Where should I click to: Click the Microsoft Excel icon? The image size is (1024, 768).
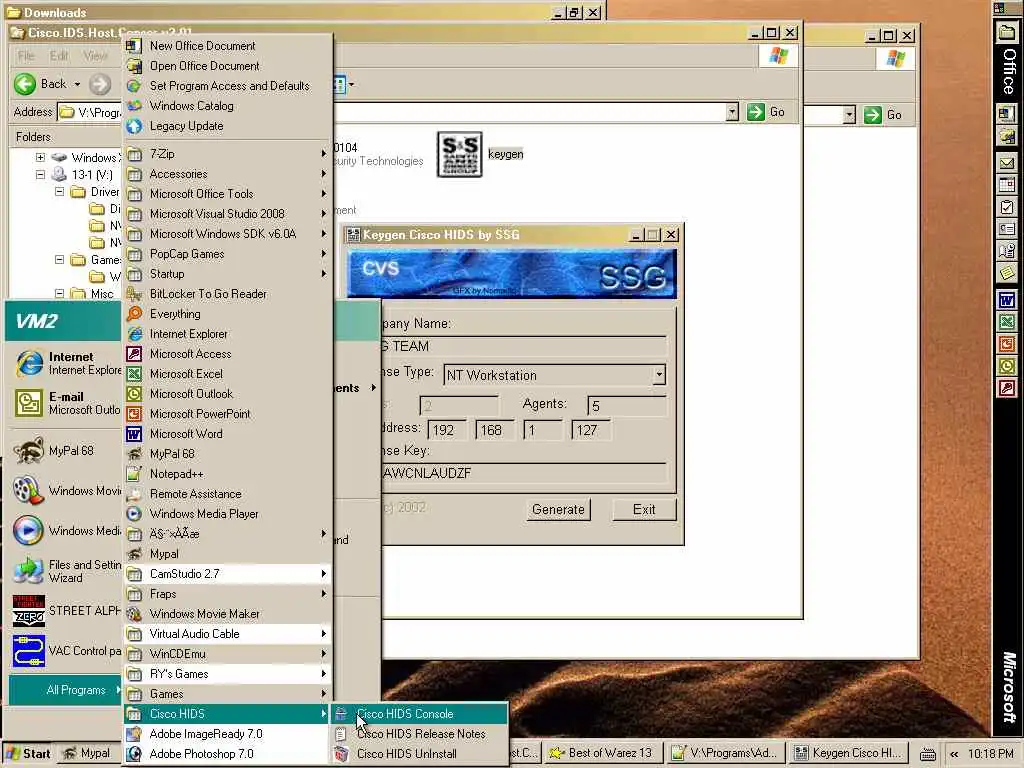point(134,374)
